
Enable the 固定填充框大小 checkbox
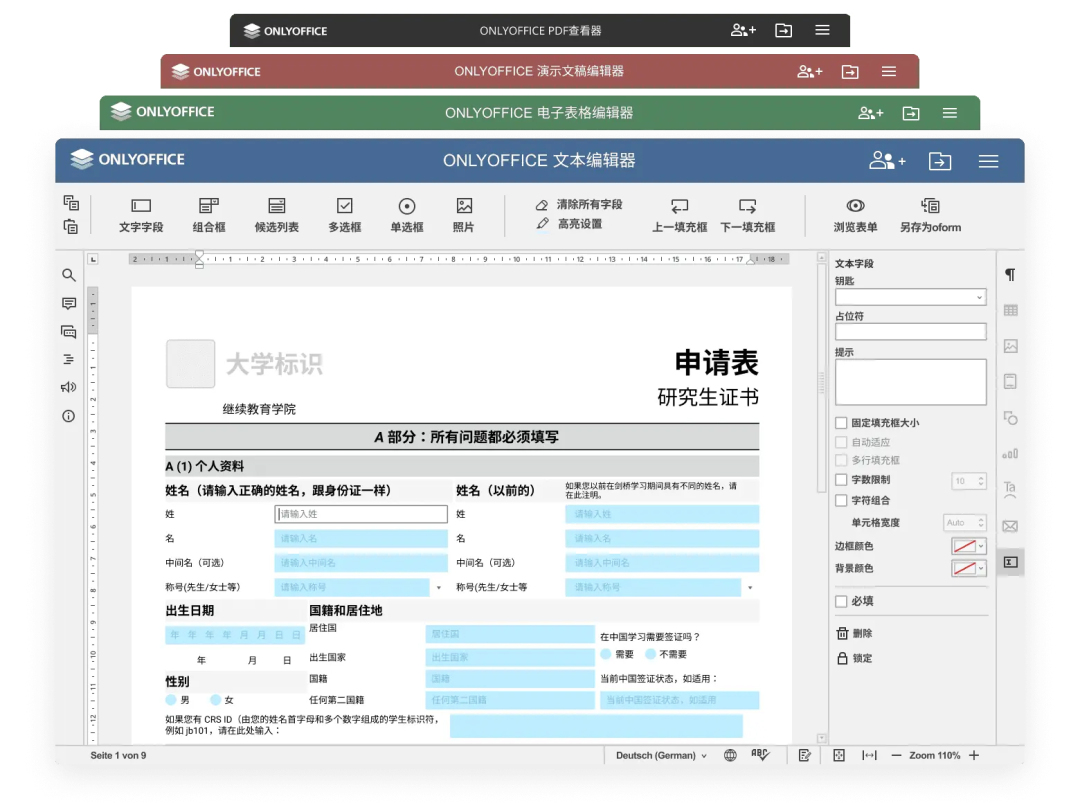point(841,422)
